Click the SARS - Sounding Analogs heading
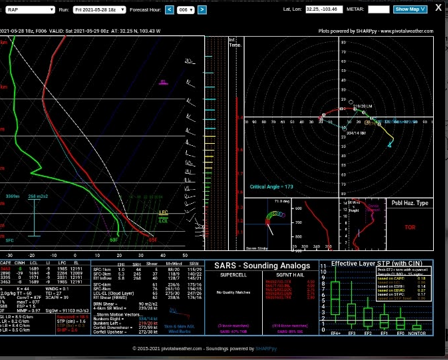Viewport: 448px width, 360px height. [x=262, y=266]
